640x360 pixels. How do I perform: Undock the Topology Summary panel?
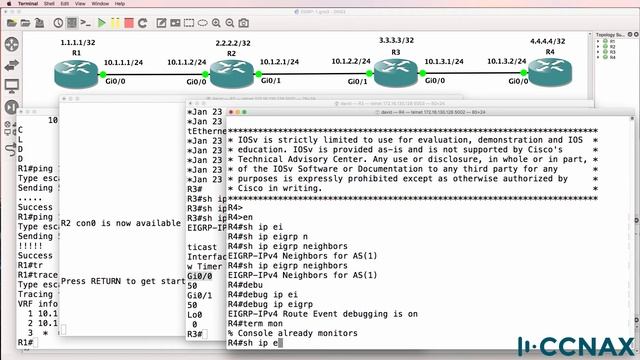pos(630,35)
